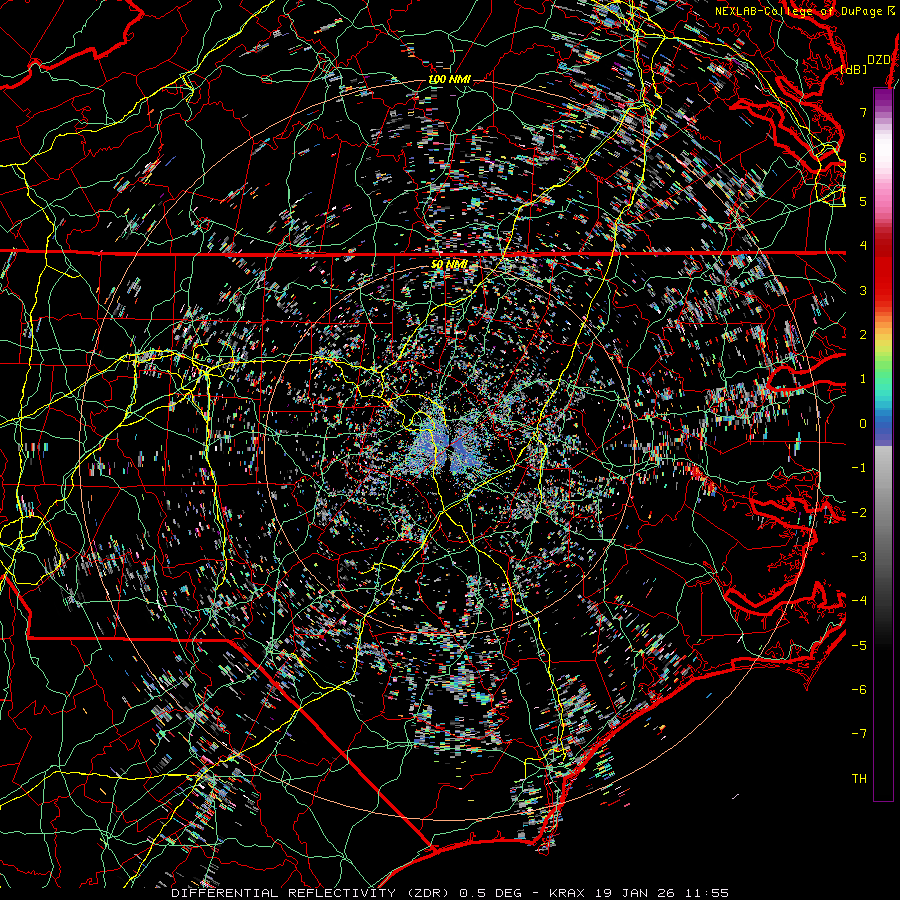Screen dimensions: 900x900
Task: Click the "7" value on the scale
Action: pyautogui.click(x=863, y=112)
